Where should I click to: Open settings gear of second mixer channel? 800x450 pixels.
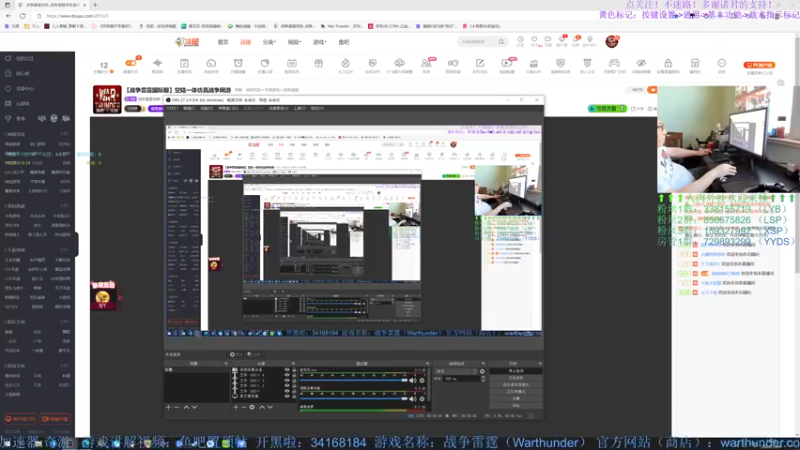click(x=422, y=398)
